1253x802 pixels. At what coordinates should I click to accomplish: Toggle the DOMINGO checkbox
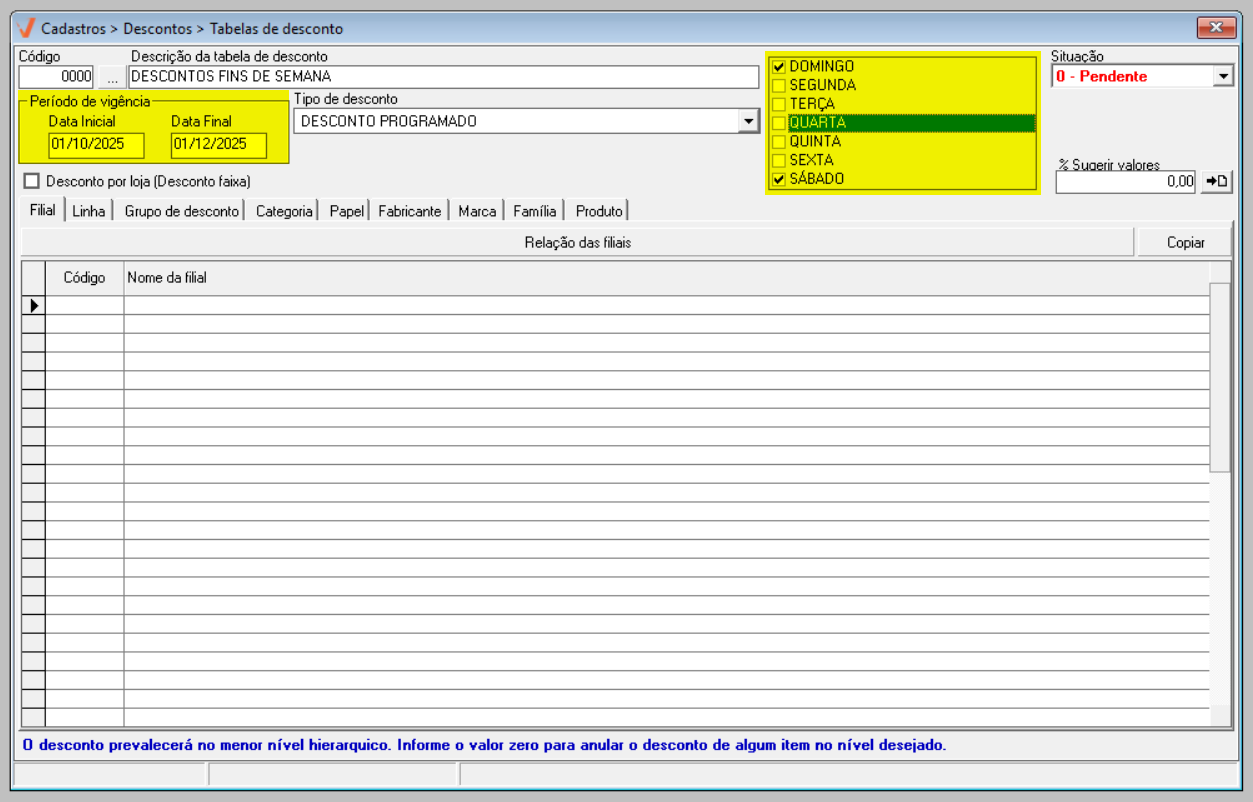[778, 67]
